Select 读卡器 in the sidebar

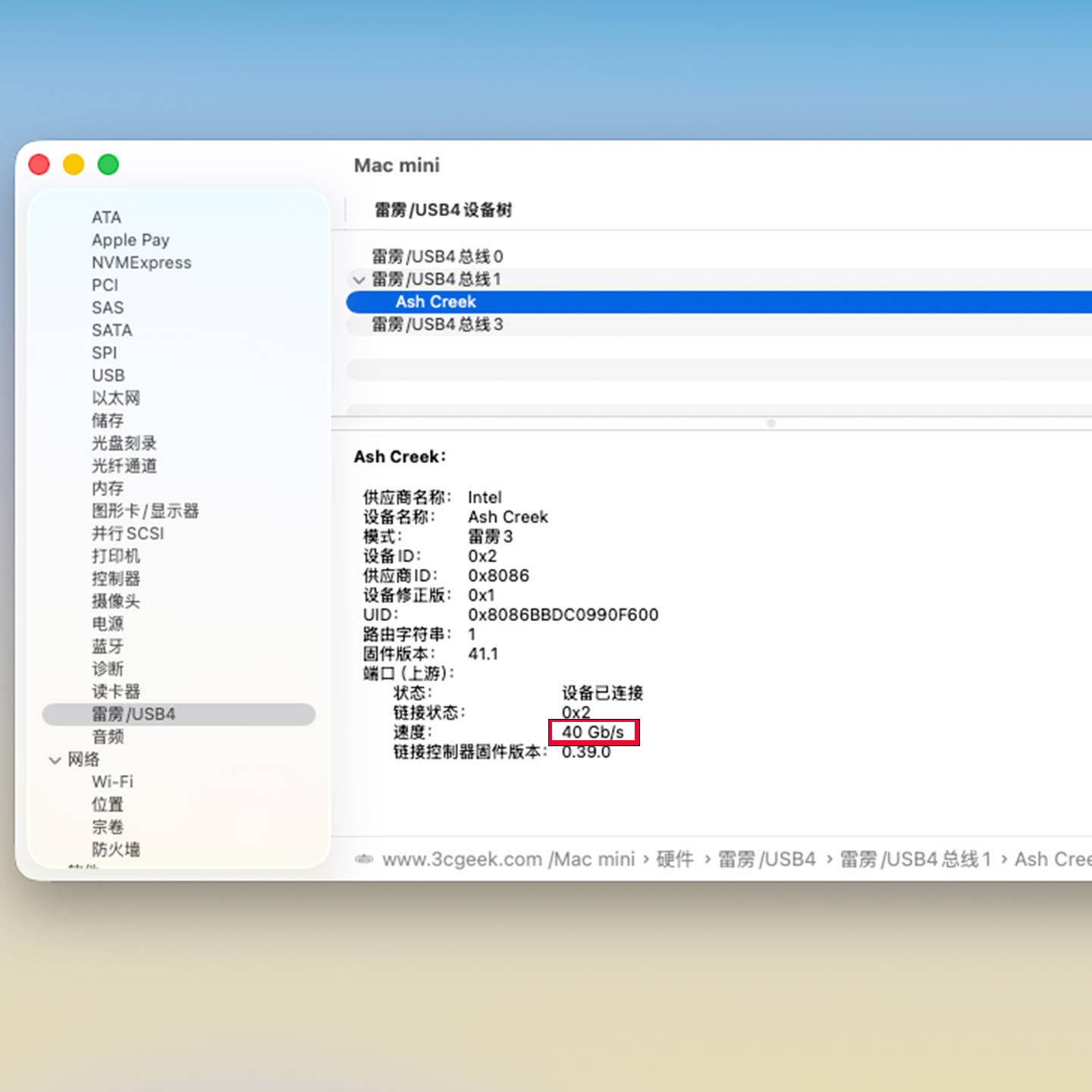(x=116, y=692)
